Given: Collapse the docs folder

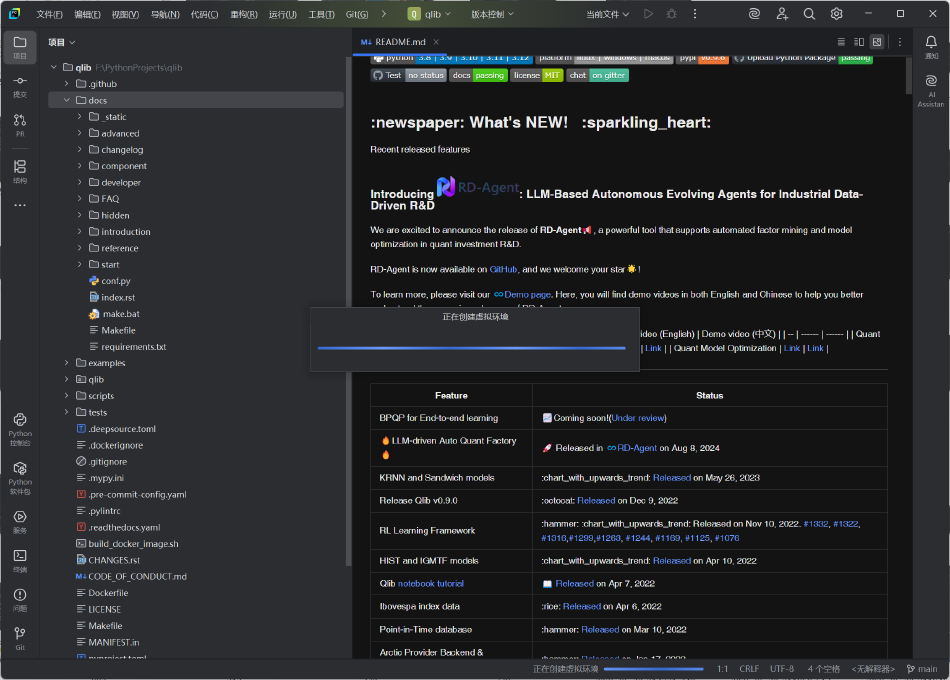Looking at the screenshot, I should (67, 100).
